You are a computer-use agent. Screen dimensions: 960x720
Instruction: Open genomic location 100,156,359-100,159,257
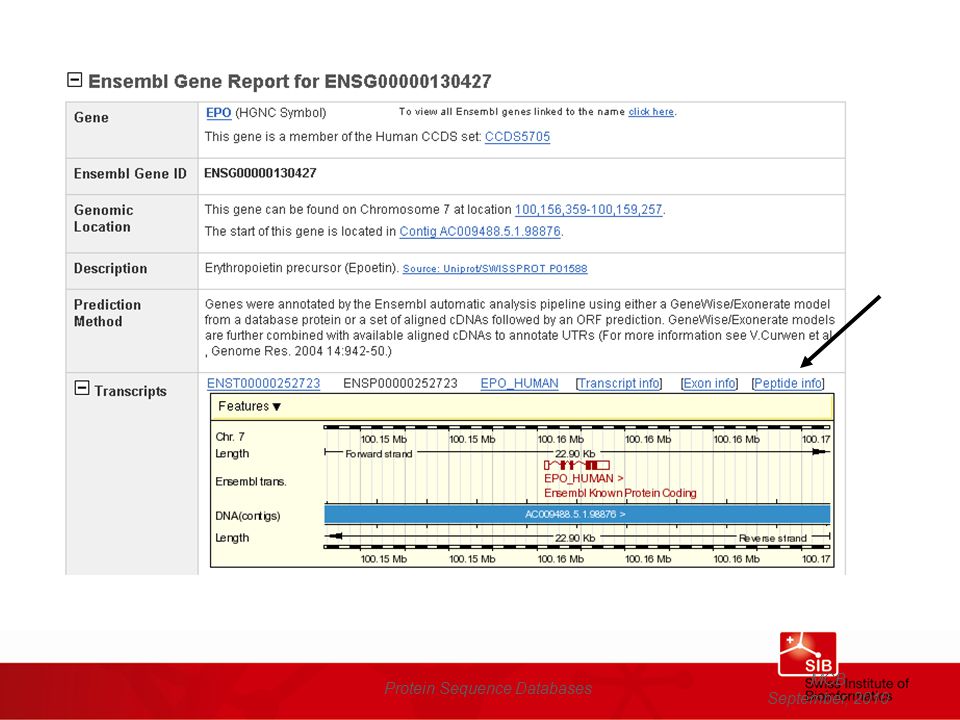point(588,209)
